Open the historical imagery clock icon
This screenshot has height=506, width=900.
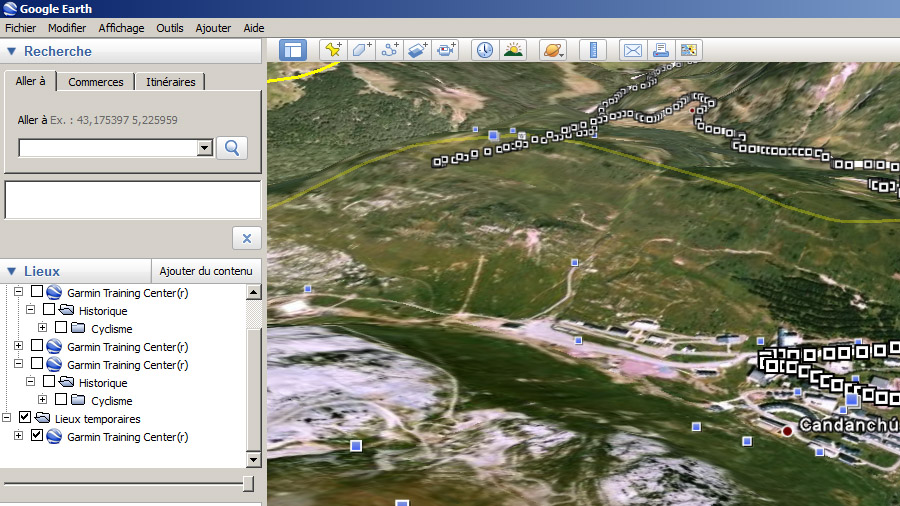point(485,49)
